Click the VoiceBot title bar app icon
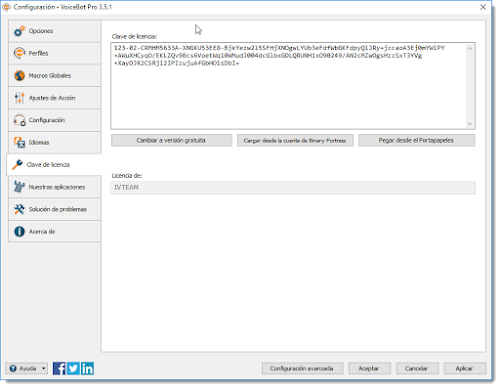Viewport: 500px width, 388px height. click(x=6, y=7)
